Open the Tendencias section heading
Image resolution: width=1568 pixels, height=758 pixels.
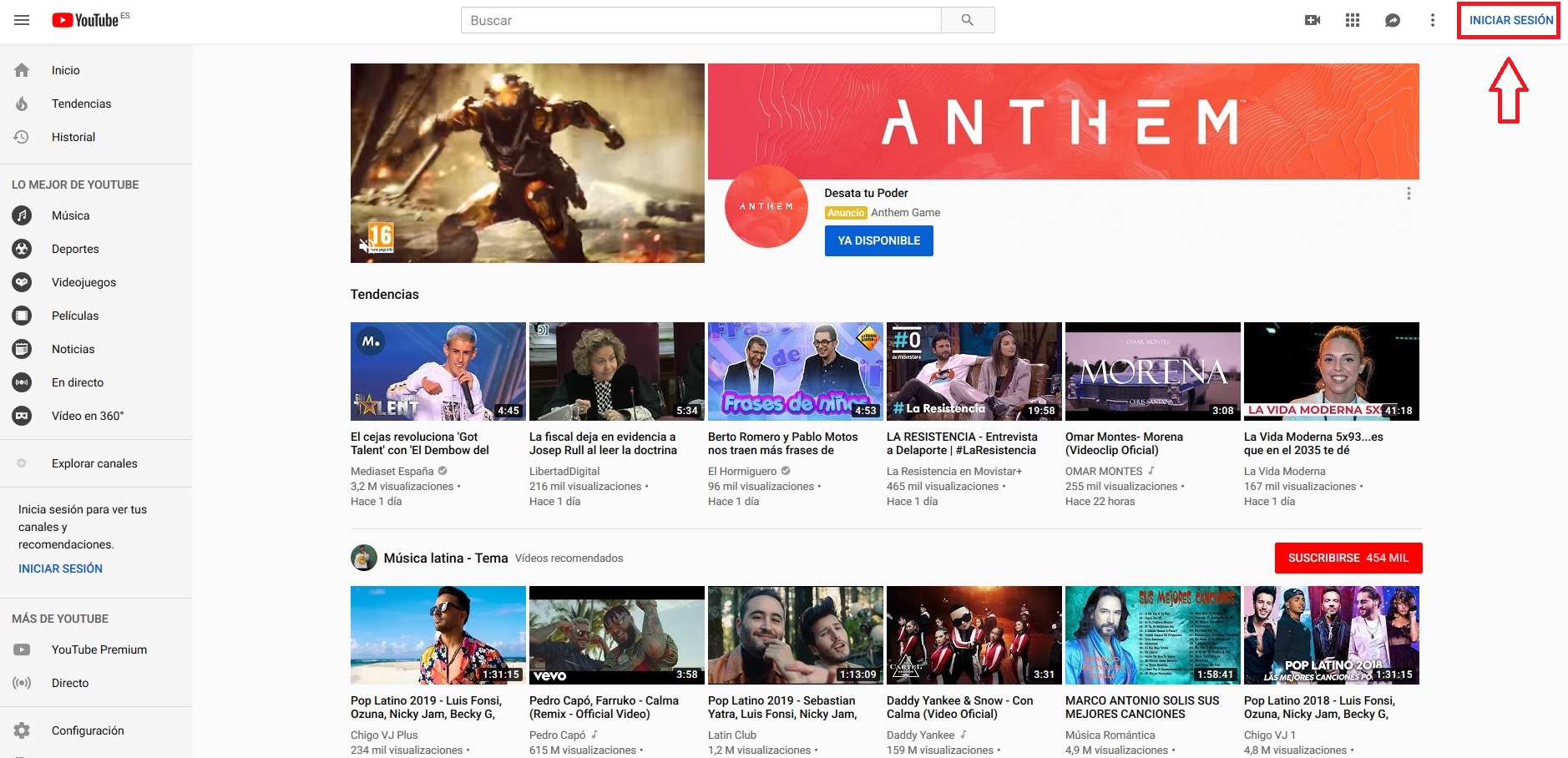click(x=385, y=294)
